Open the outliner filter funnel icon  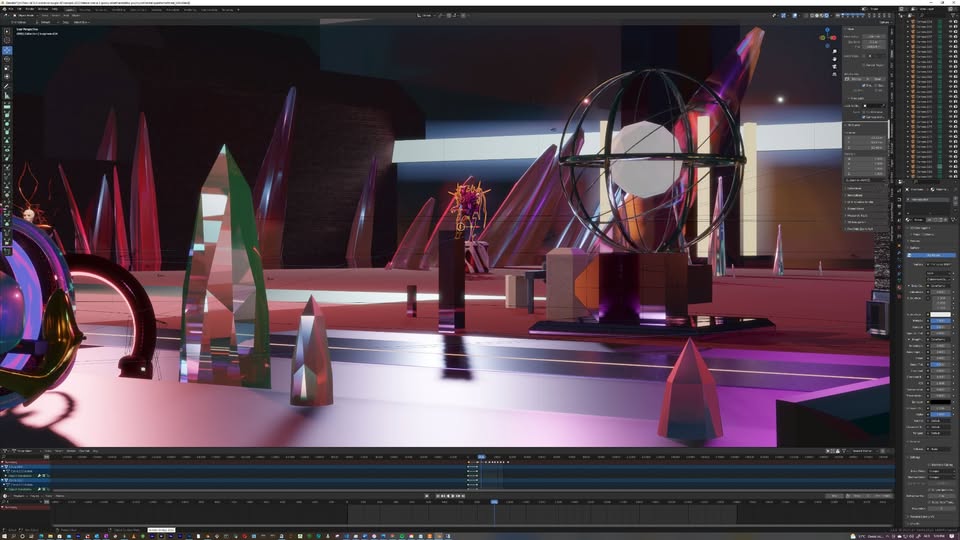pos(953,15)
